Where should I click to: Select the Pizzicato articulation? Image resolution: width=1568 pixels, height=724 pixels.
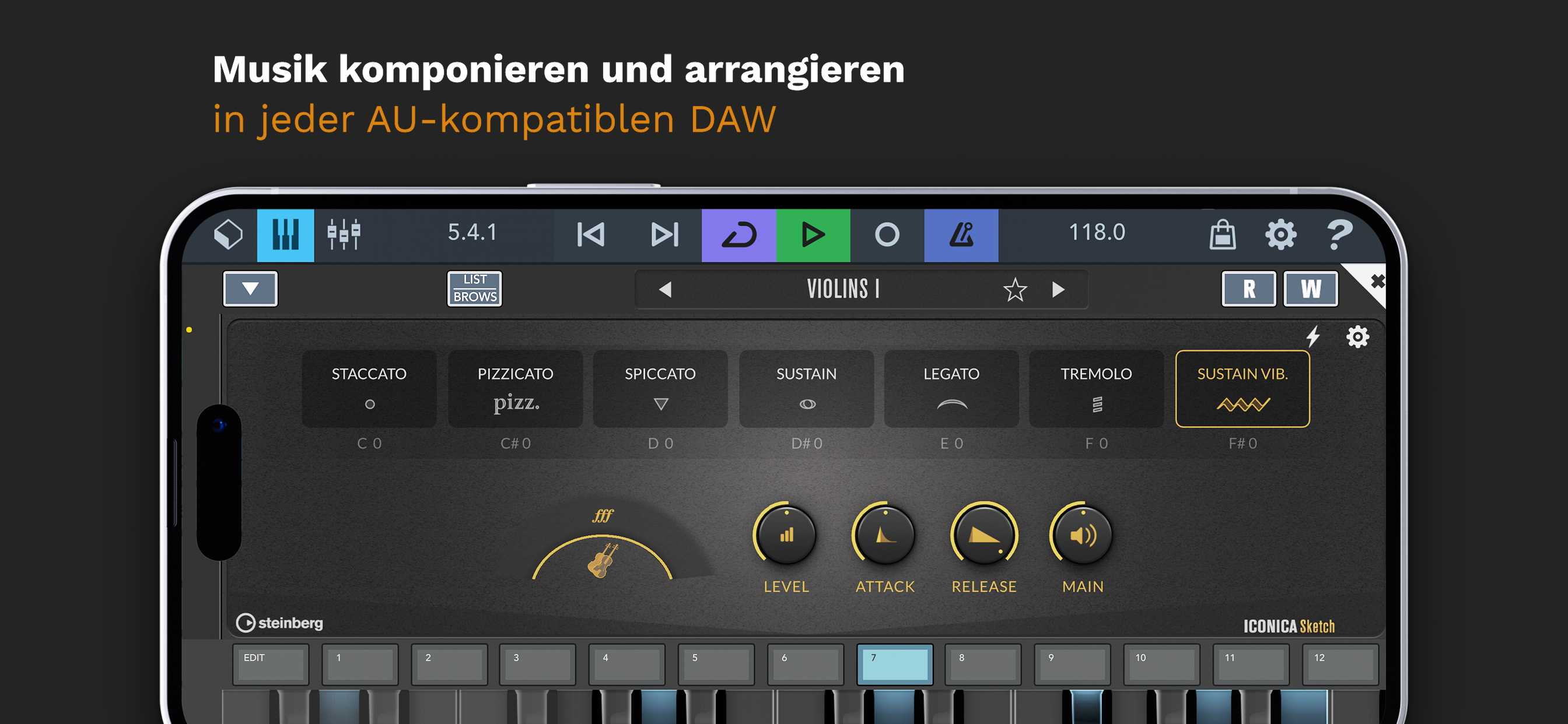click(x=515, y=388)
